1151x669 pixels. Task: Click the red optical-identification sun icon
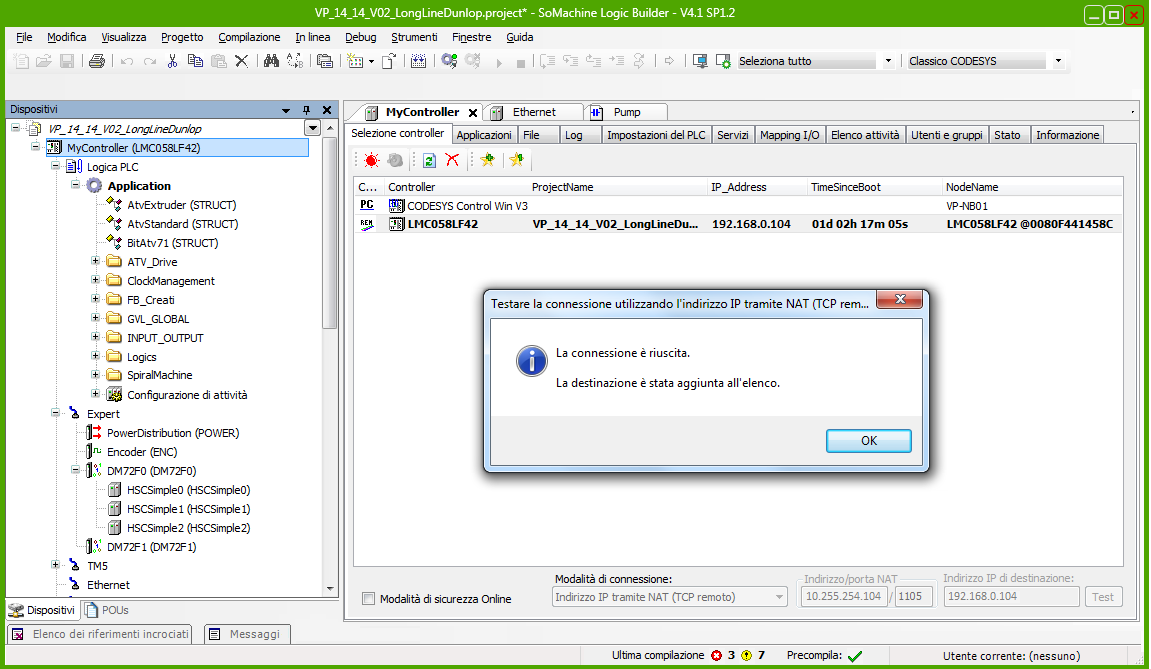(x=371, y=160)
